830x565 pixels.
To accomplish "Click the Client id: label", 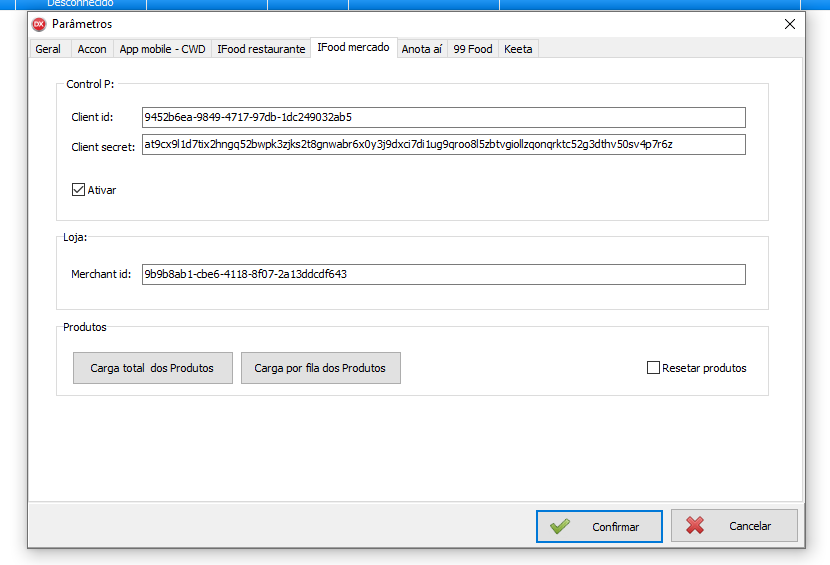I will pyautogui.click(x=92, y=118).
